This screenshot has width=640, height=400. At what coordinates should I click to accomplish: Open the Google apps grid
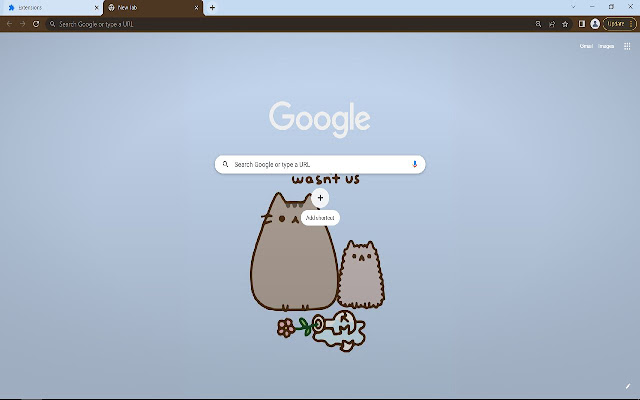(x=627, y=46)
